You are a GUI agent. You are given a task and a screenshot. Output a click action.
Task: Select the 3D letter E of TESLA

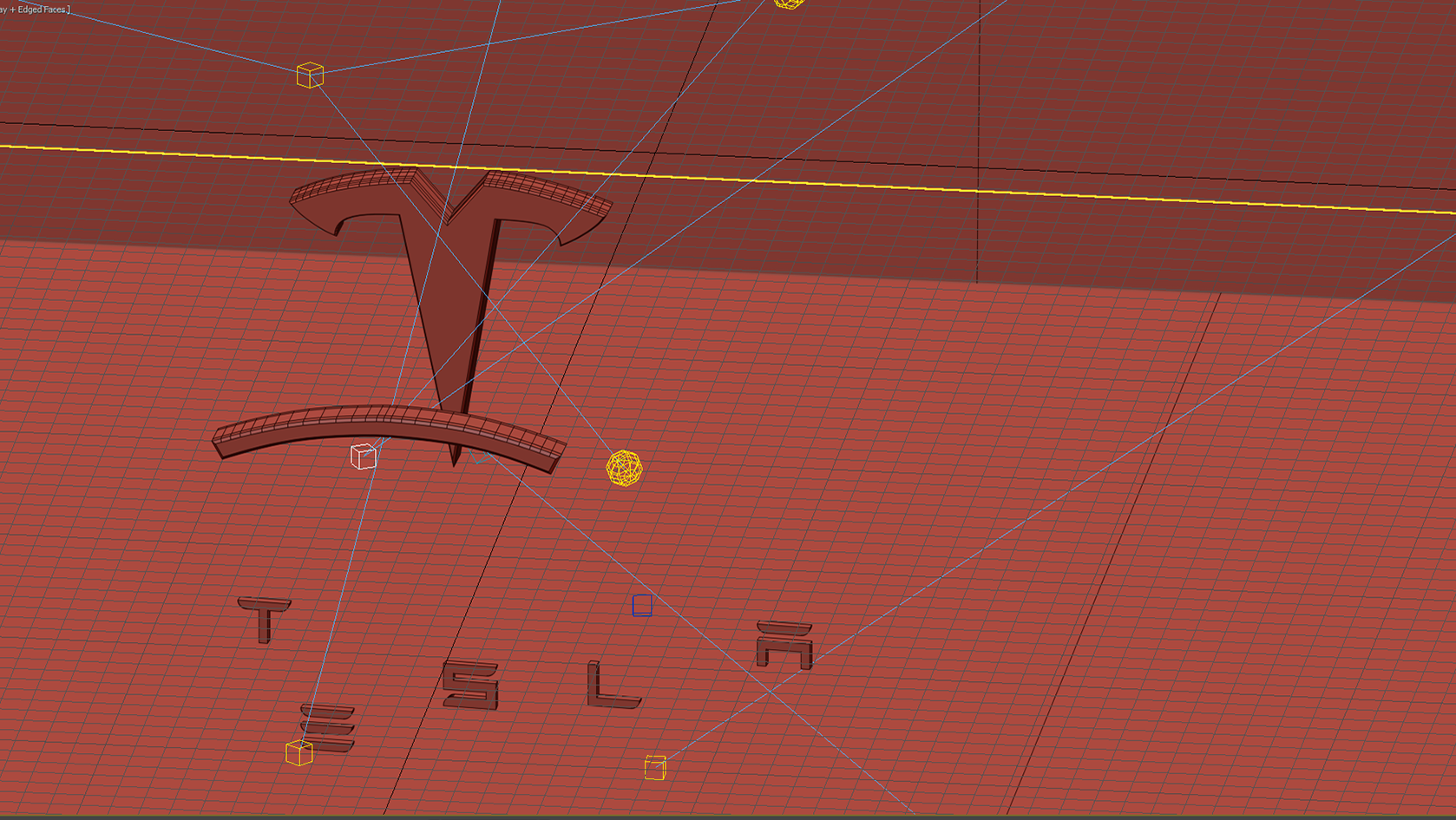328,727
